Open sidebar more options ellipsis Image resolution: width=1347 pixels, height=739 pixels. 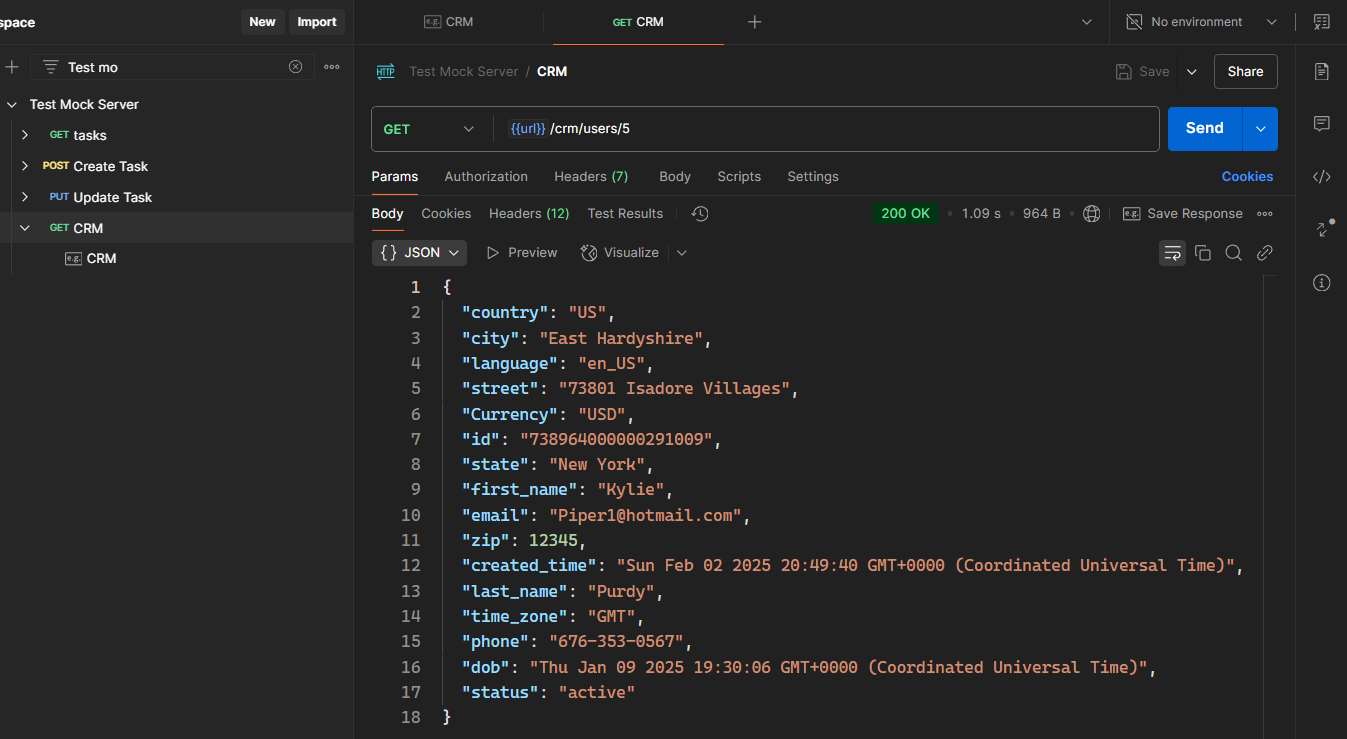tap(332, 67)
